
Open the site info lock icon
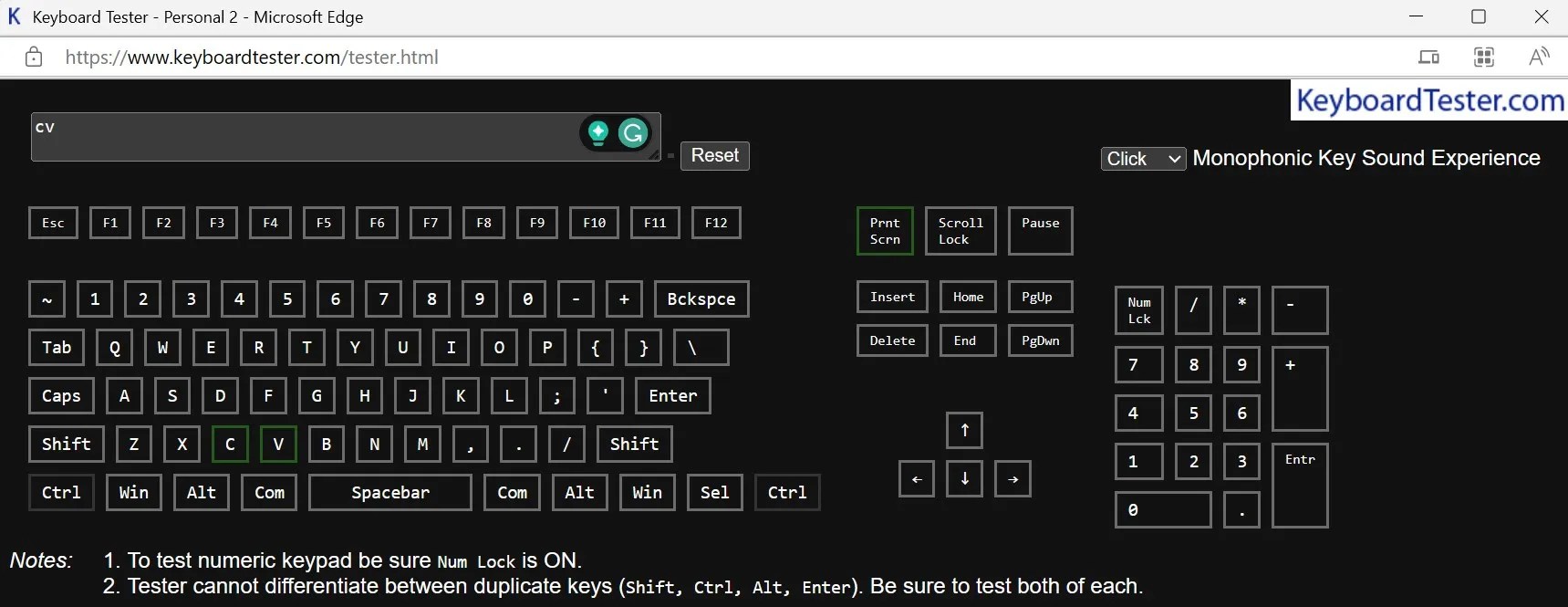34,58
